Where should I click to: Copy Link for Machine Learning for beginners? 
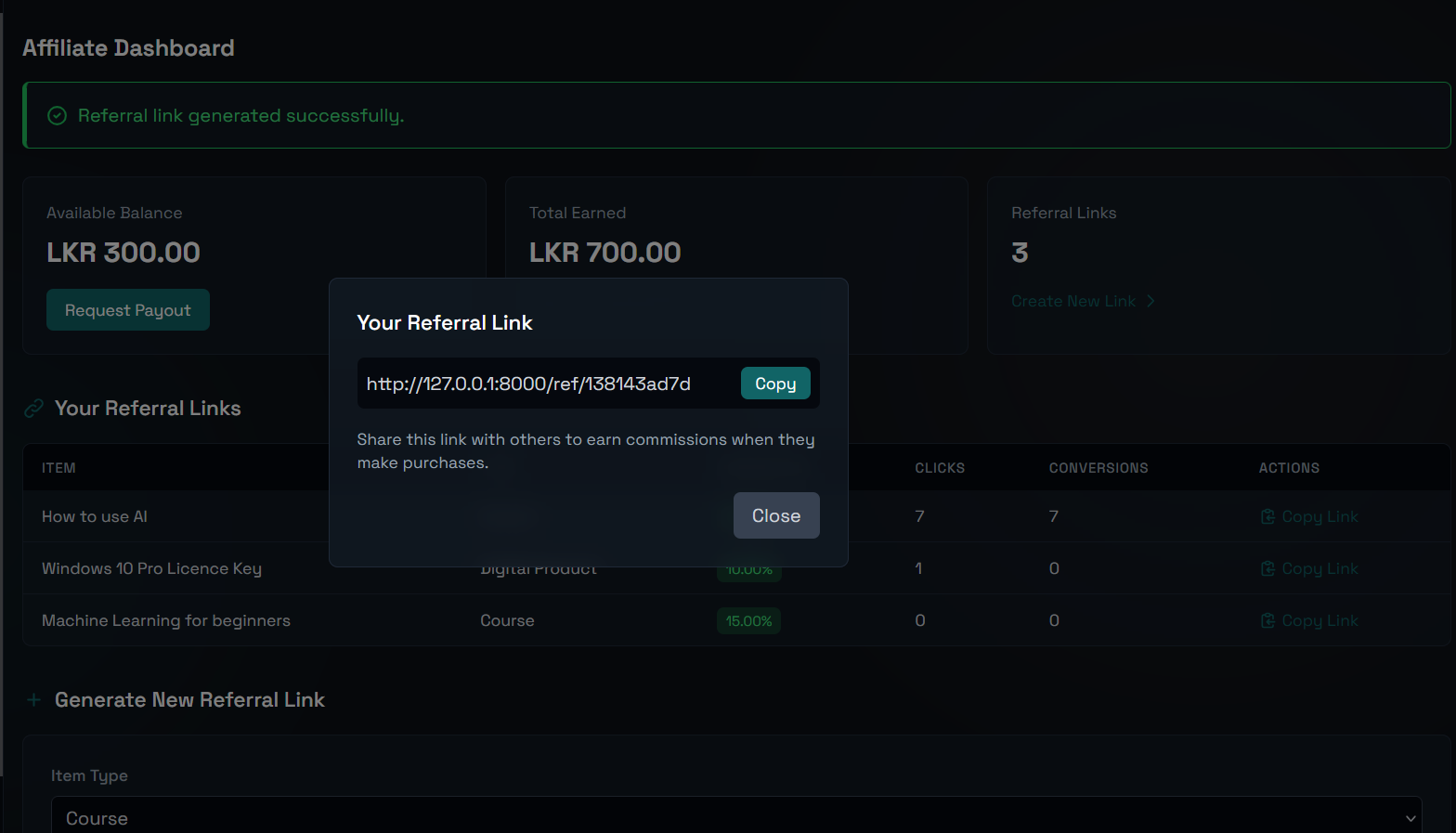click(x=1309, y=620)
